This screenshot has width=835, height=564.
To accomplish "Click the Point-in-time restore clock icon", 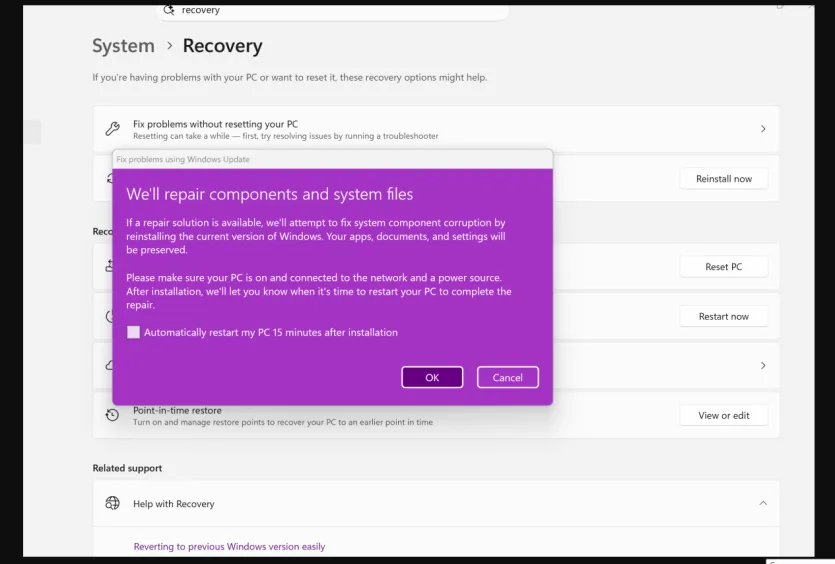I will coord(112,415).
